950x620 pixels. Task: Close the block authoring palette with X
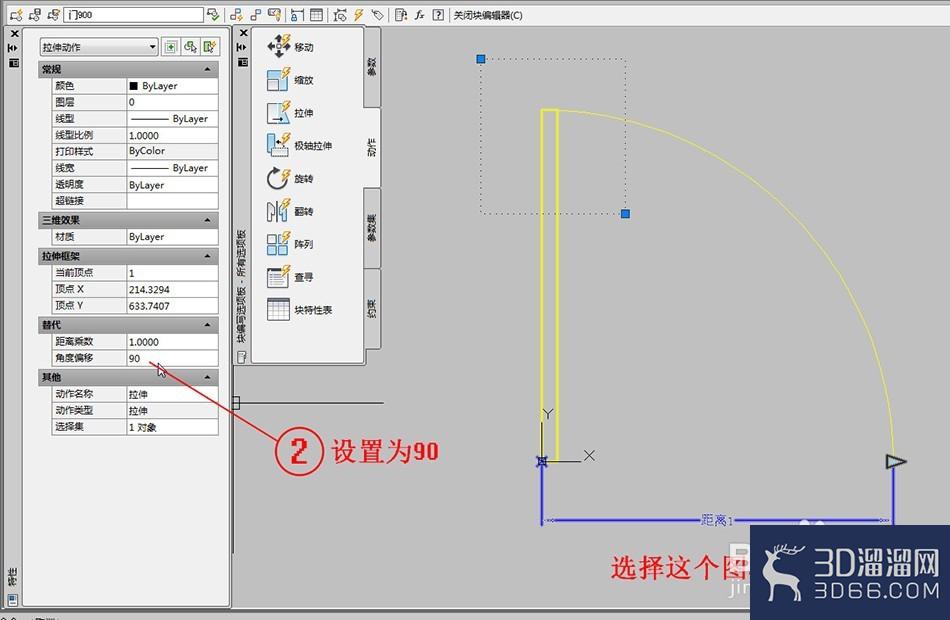tap(243, 33)
